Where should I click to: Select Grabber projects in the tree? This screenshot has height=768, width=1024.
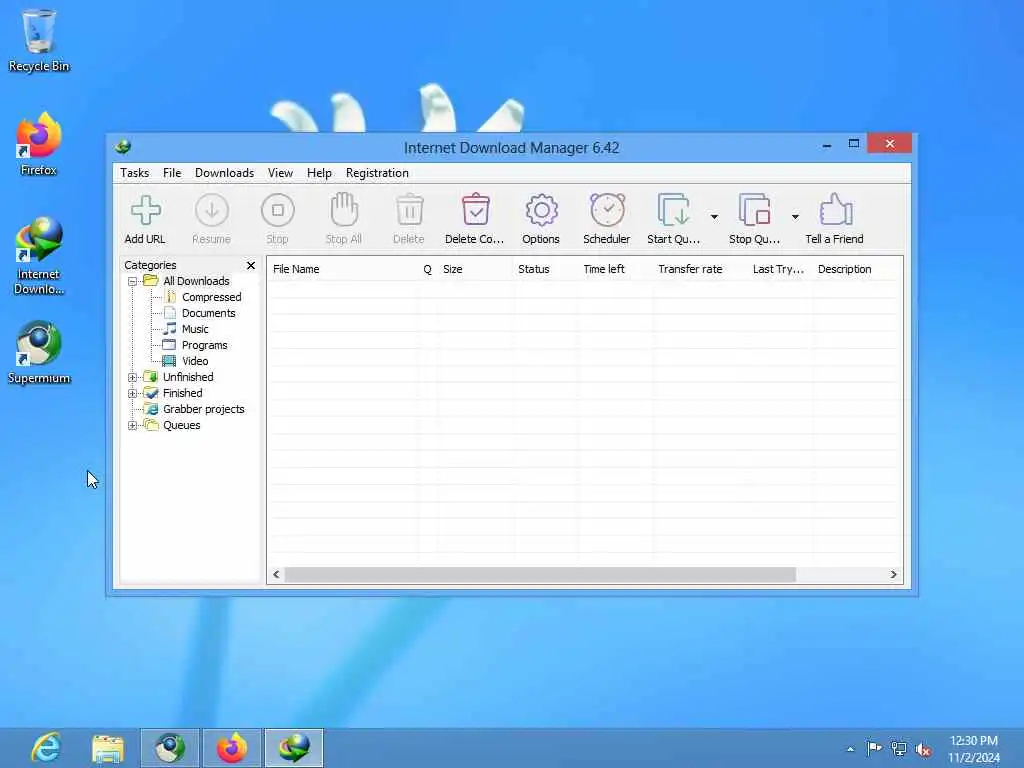click(x=203, y=409)
